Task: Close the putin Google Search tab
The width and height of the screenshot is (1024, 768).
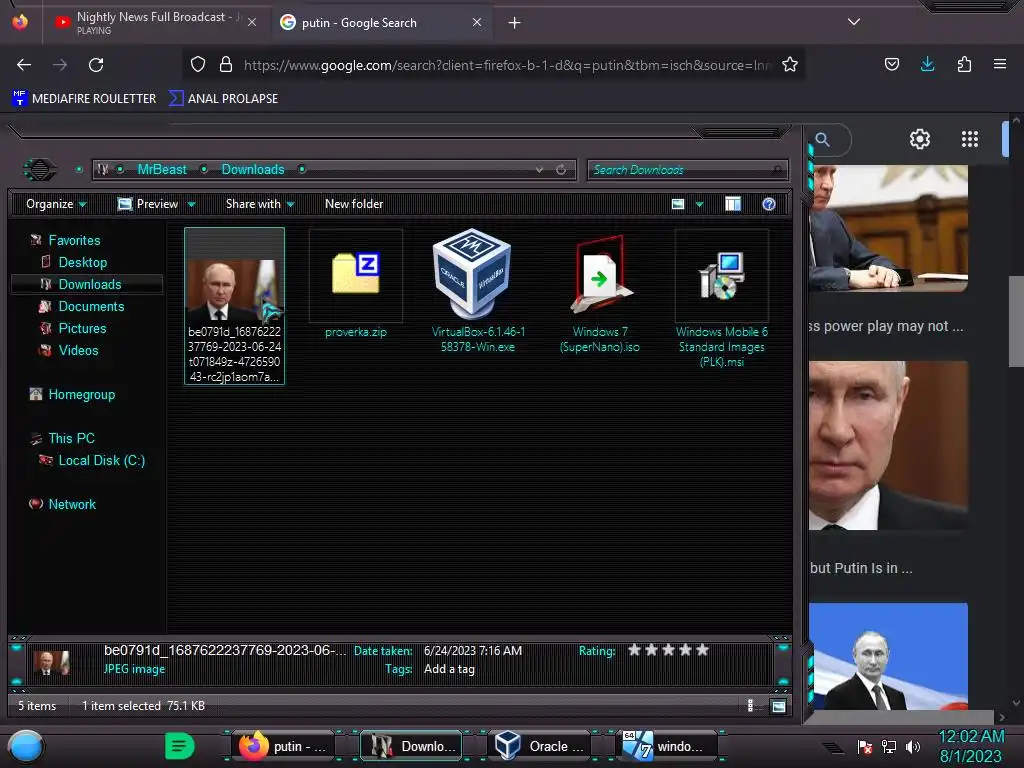Action: (x=477, y=22)
